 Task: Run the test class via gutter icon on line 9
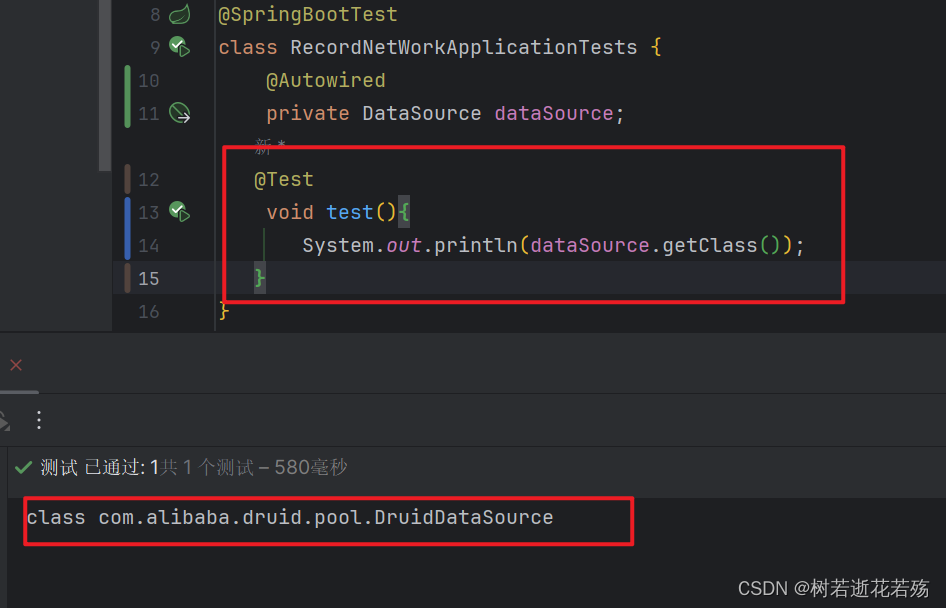(181, 46)
